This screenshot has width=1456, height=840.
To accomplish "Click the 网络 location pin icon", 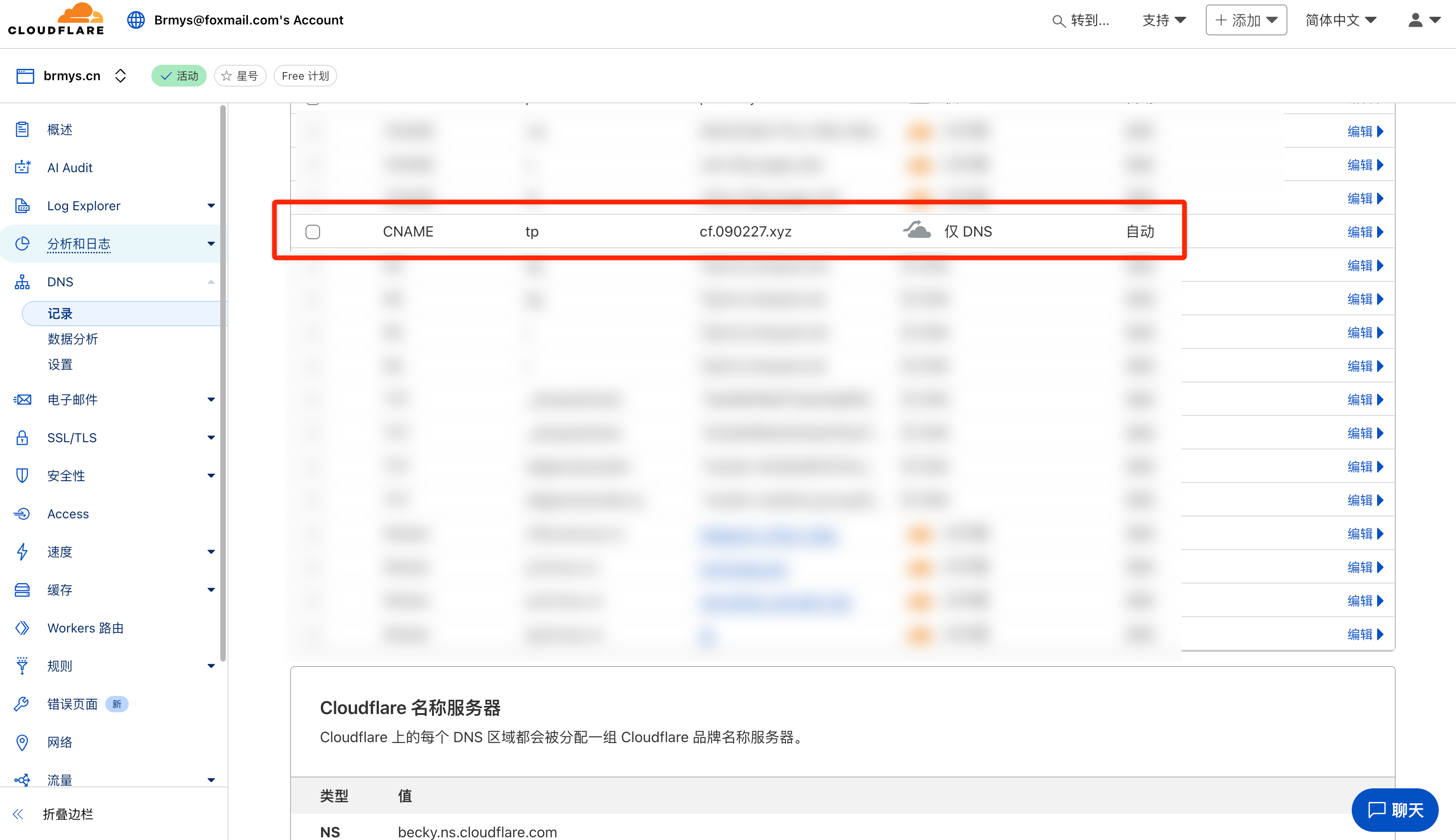I will (22, 742).
